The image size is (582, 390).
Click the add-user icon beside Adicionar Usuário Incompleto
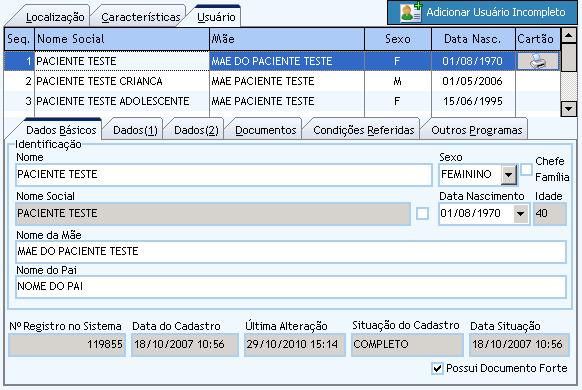[x=411, y=12]
